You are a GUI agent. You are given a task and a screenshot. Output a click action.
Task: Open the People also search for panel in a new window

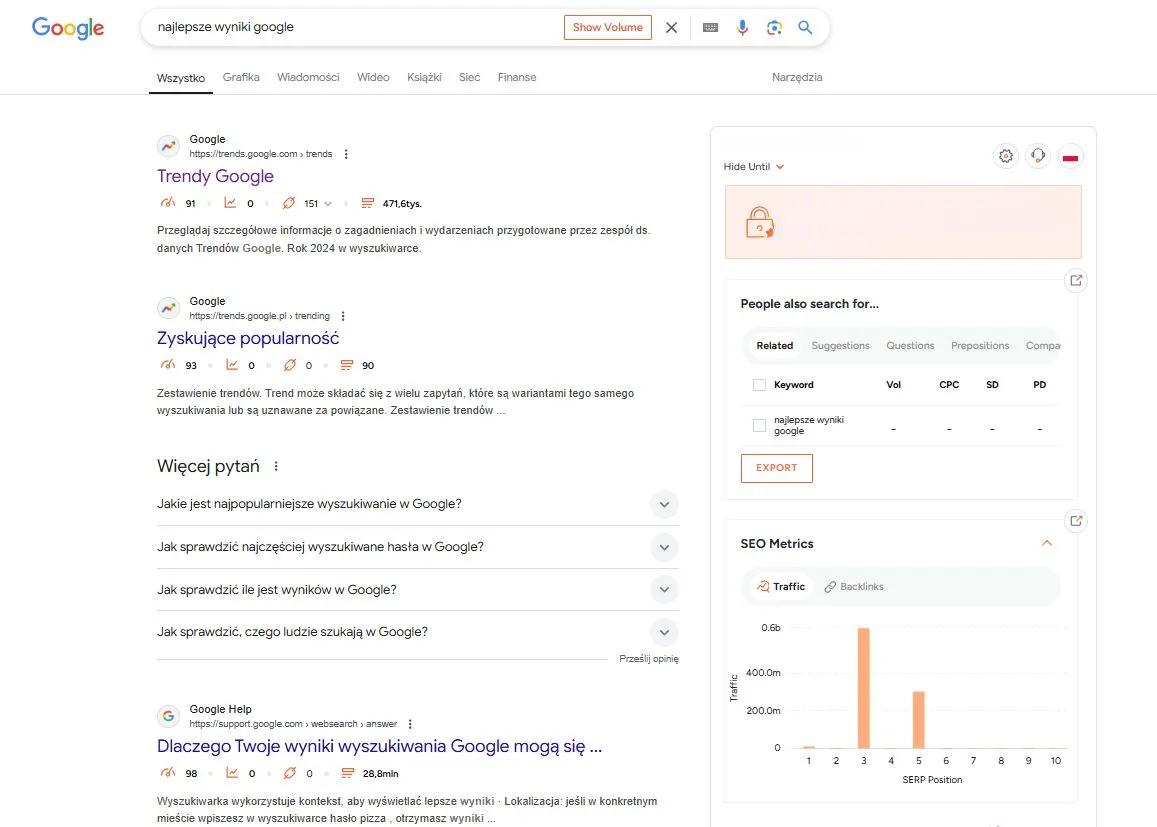pos(1076,280)
